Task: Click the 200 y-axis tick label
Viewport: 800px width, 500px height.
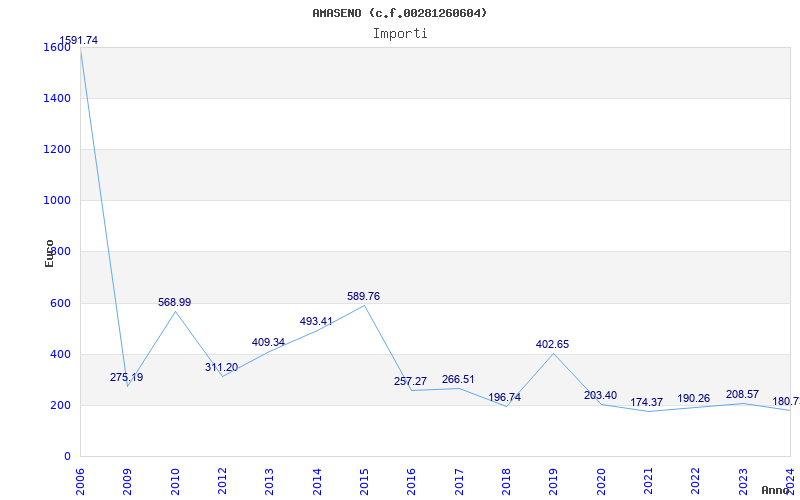Action: coord(60,406)
